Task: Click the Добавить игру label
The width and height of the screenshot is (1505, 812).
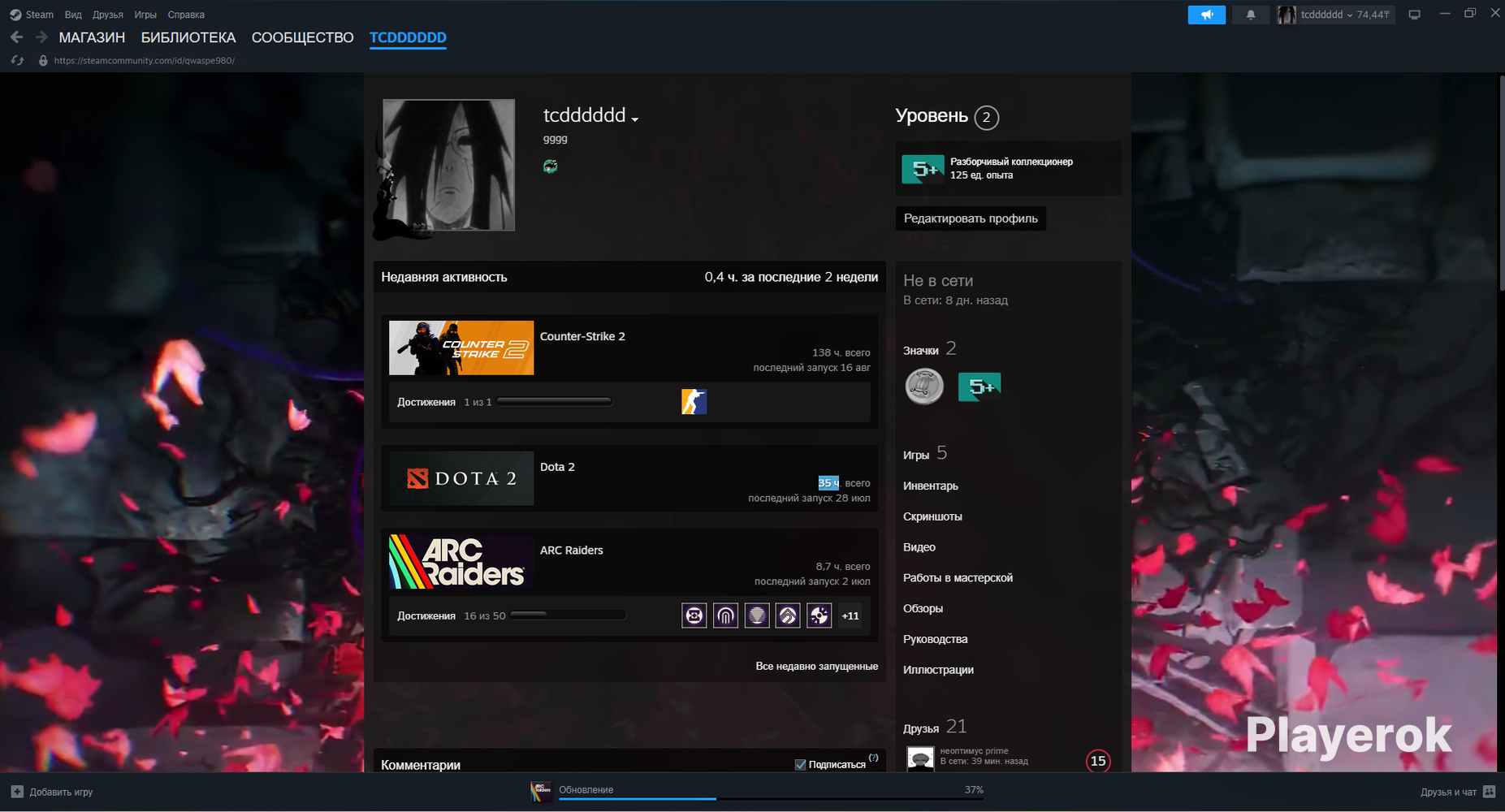Action: click(x=61, y=792)
